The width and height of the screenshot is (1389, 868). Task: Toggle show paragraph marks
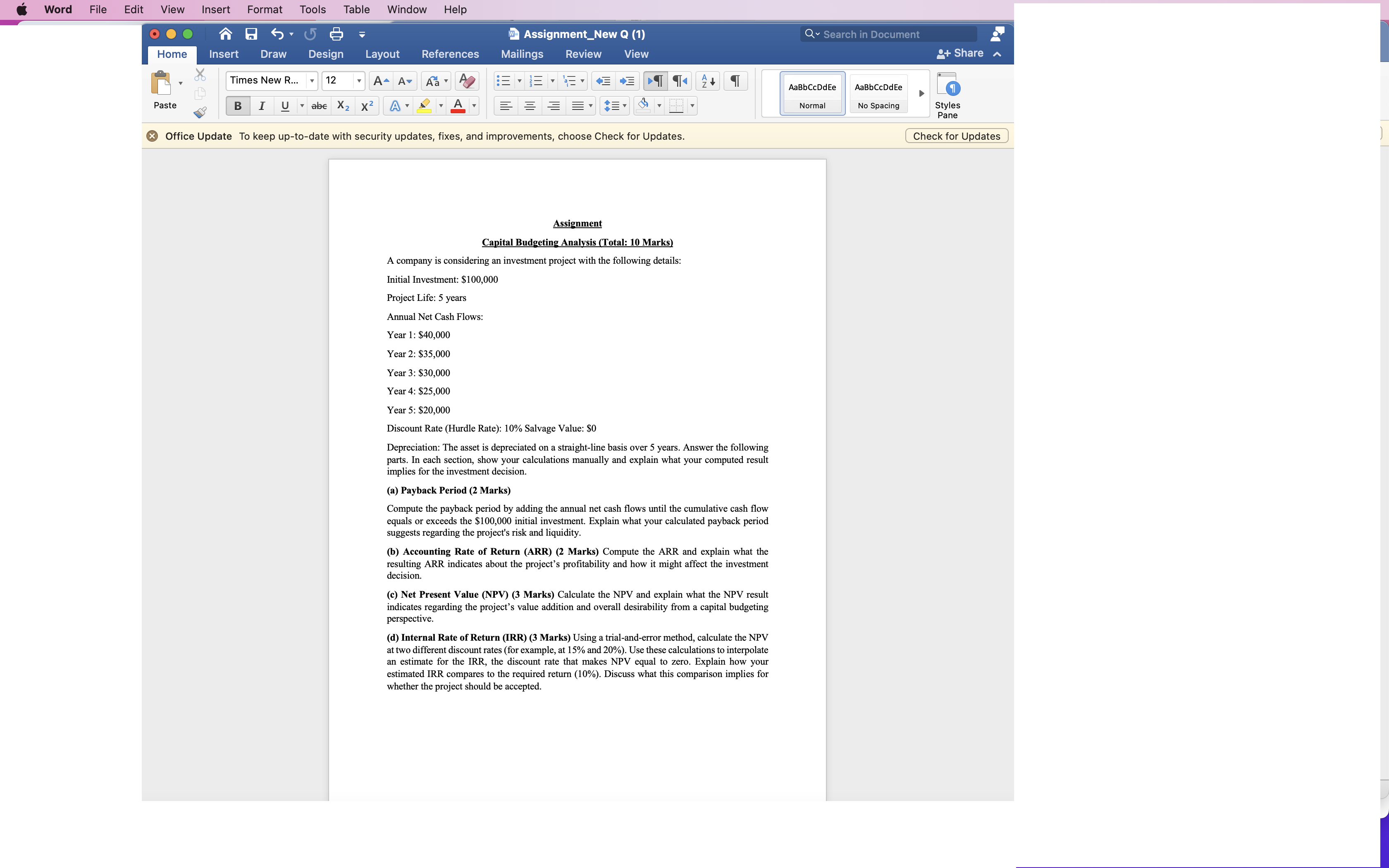coord(735,80)
